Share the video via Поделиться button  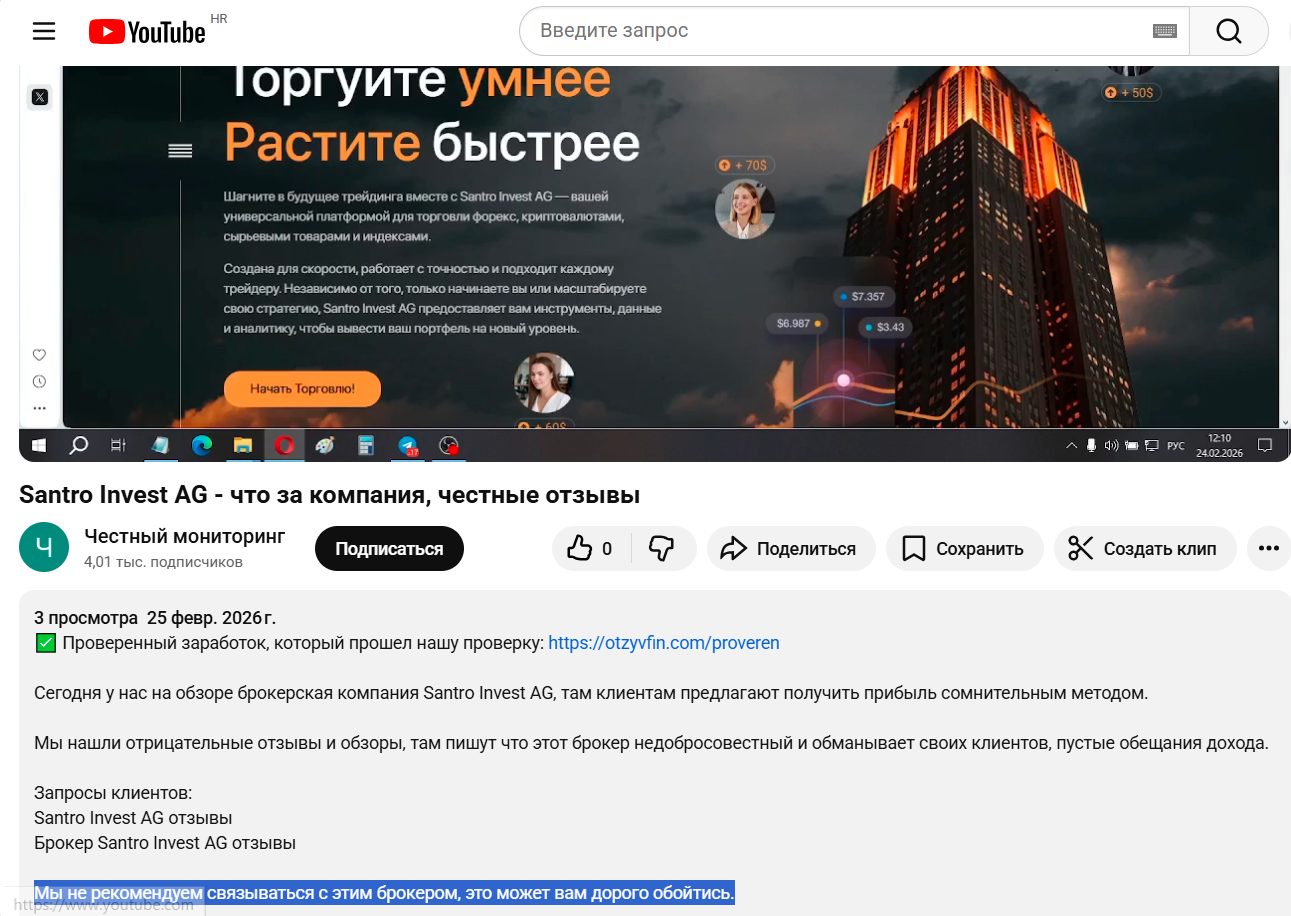pos(790,548)
